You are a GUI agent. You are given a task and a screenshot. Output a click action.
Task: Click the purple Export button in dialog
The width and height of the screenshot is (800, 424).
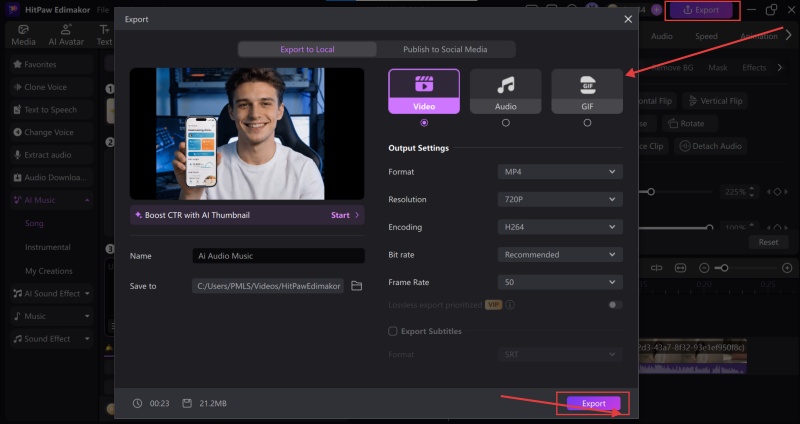point(593,404)
